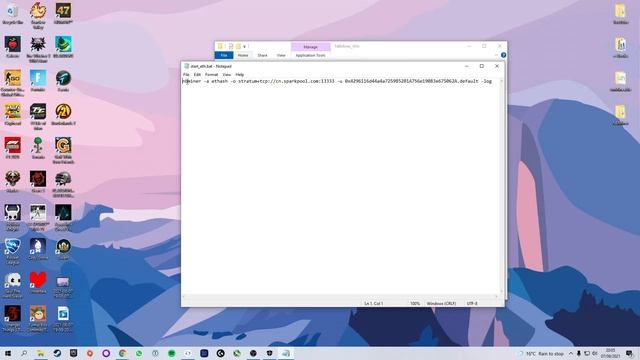Viewport: 640px width, 360px height.
Task: Open the Terraria tree desktop icon
Action: coord(38,147)
